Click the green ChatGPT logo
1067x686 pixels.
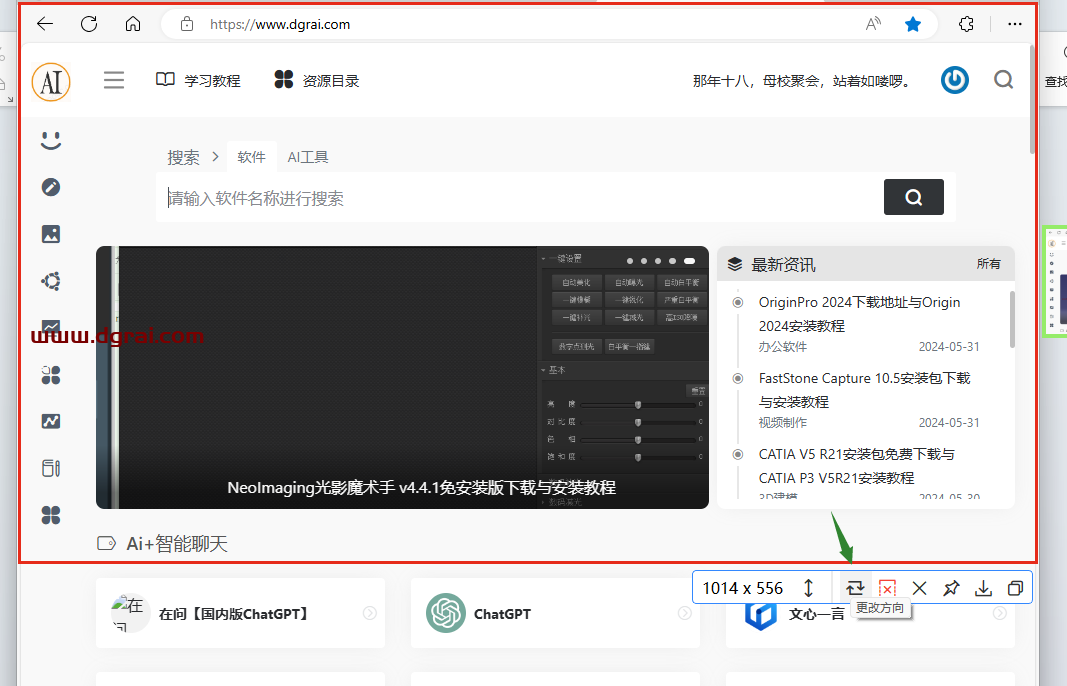(446, 613)
